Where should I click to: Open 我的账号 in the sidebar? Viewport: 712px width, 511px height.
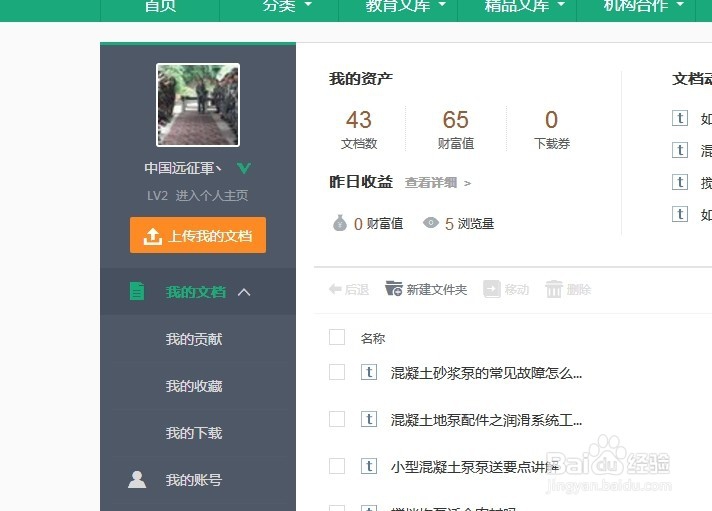[194, 480]
